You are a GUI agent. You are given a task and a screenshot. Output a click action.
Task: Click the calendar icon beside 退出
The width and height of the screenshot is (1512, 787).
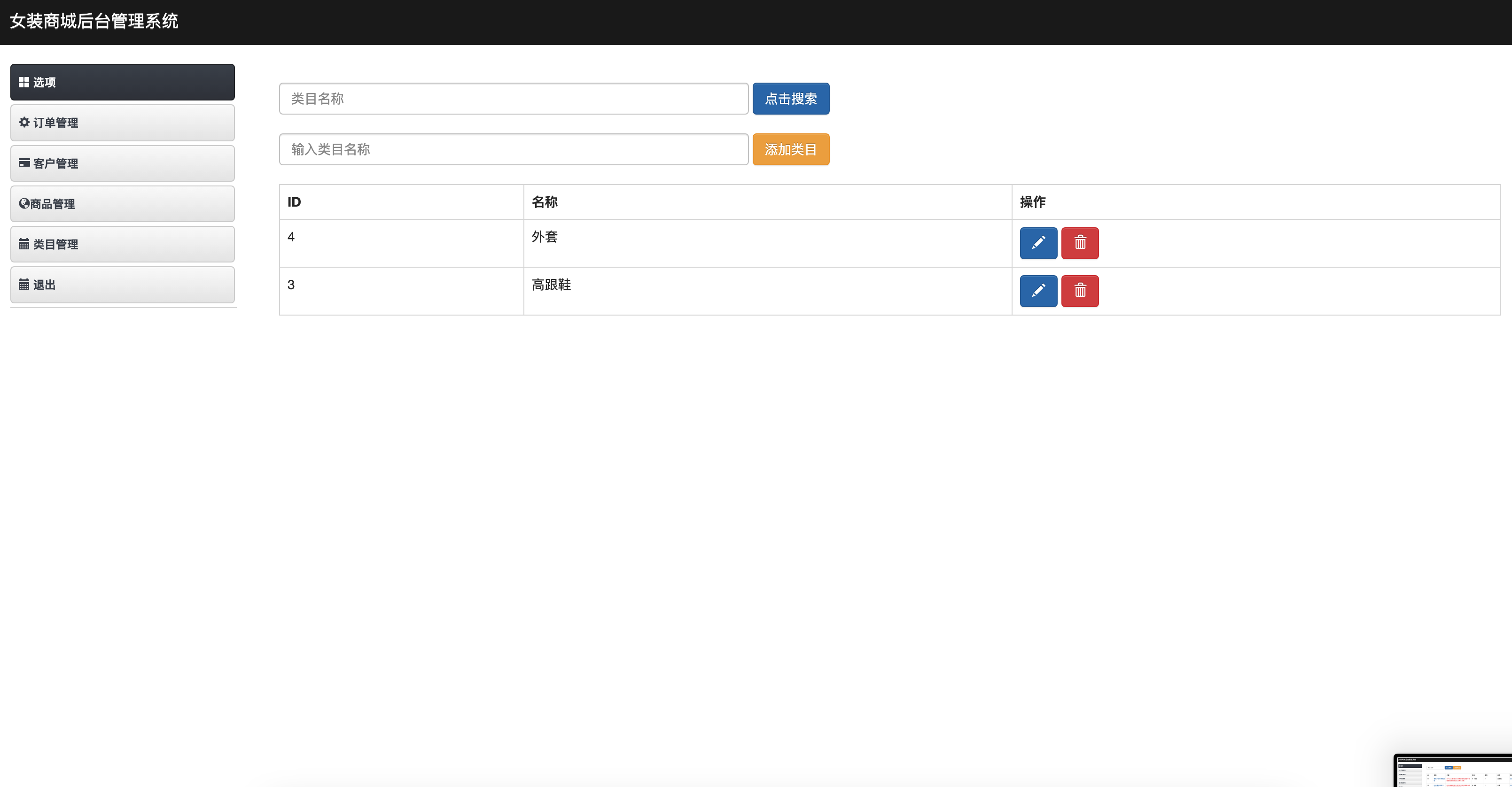coord(24,285)
